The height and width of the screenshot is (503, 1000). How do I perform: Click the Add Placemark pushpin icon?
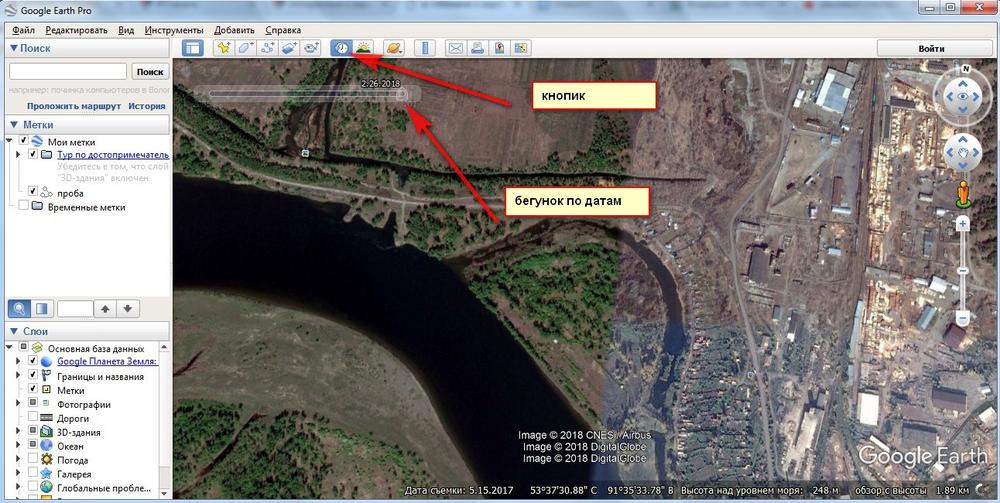coord(223,48)
